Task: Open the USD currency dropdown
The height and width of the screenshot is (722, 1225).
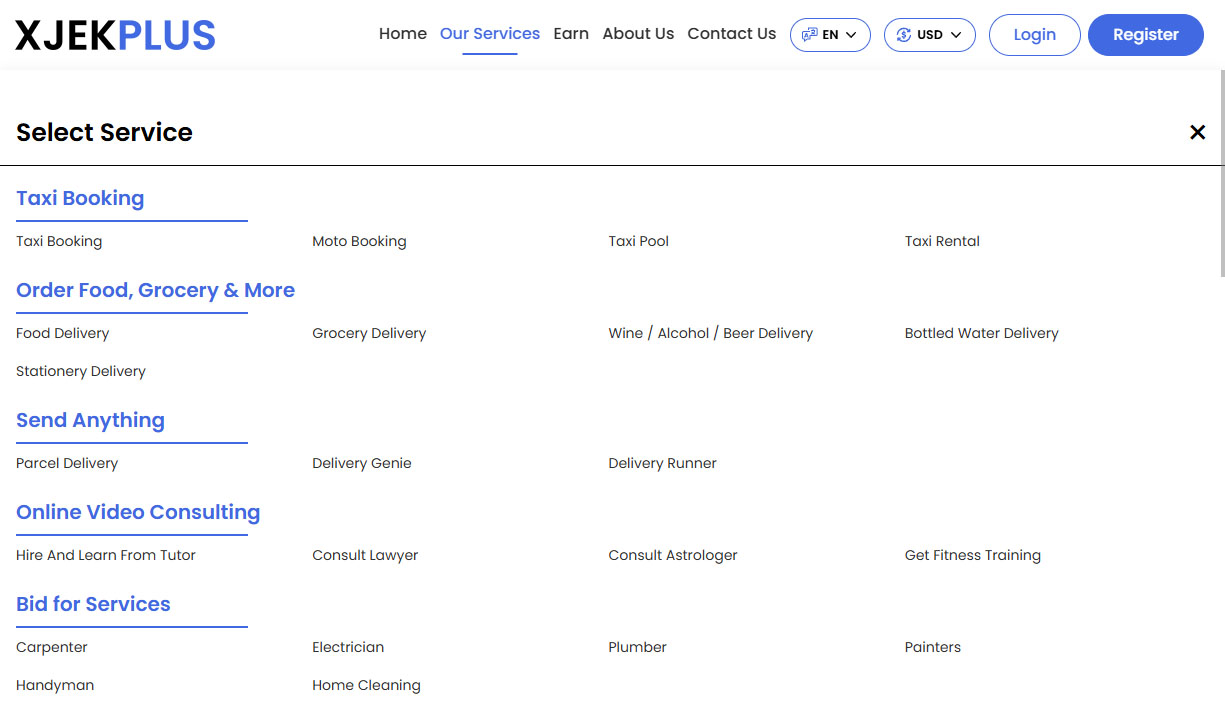Action: pos(929,34)
